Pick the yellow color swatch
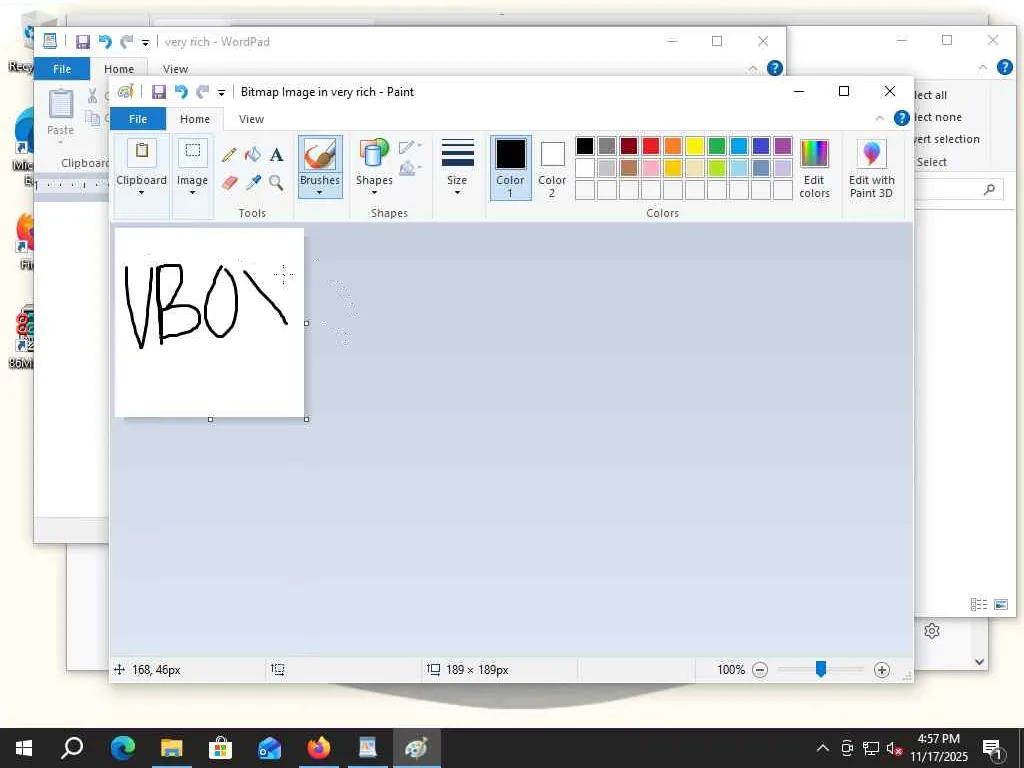The height and width of the screenshot is (768, 1024). tap(695, 146)
